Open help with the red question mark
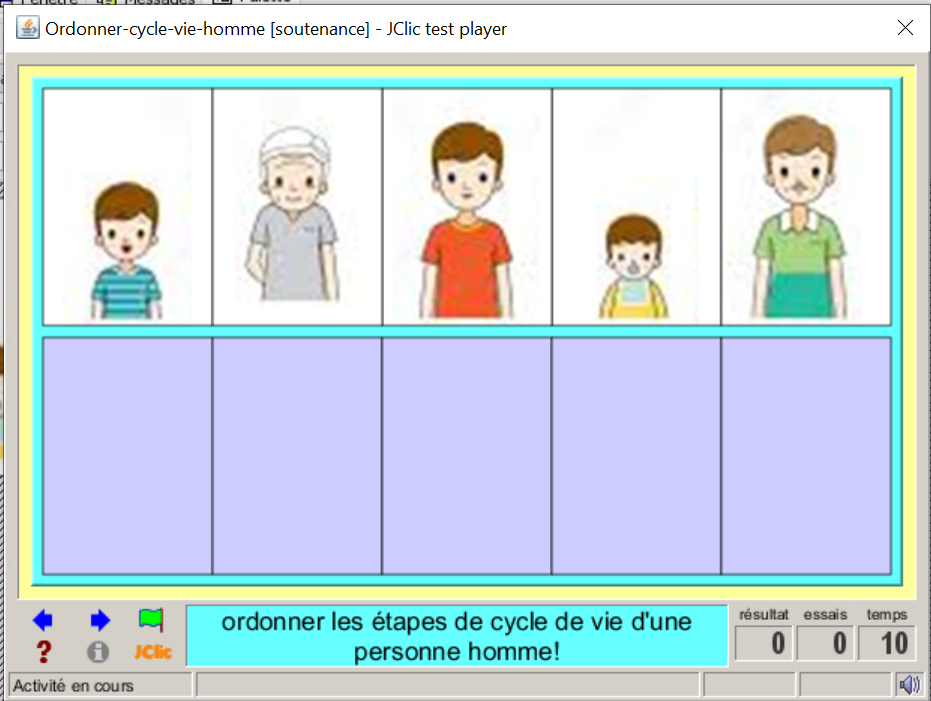931x701 pixels. [x=43, y=652]
